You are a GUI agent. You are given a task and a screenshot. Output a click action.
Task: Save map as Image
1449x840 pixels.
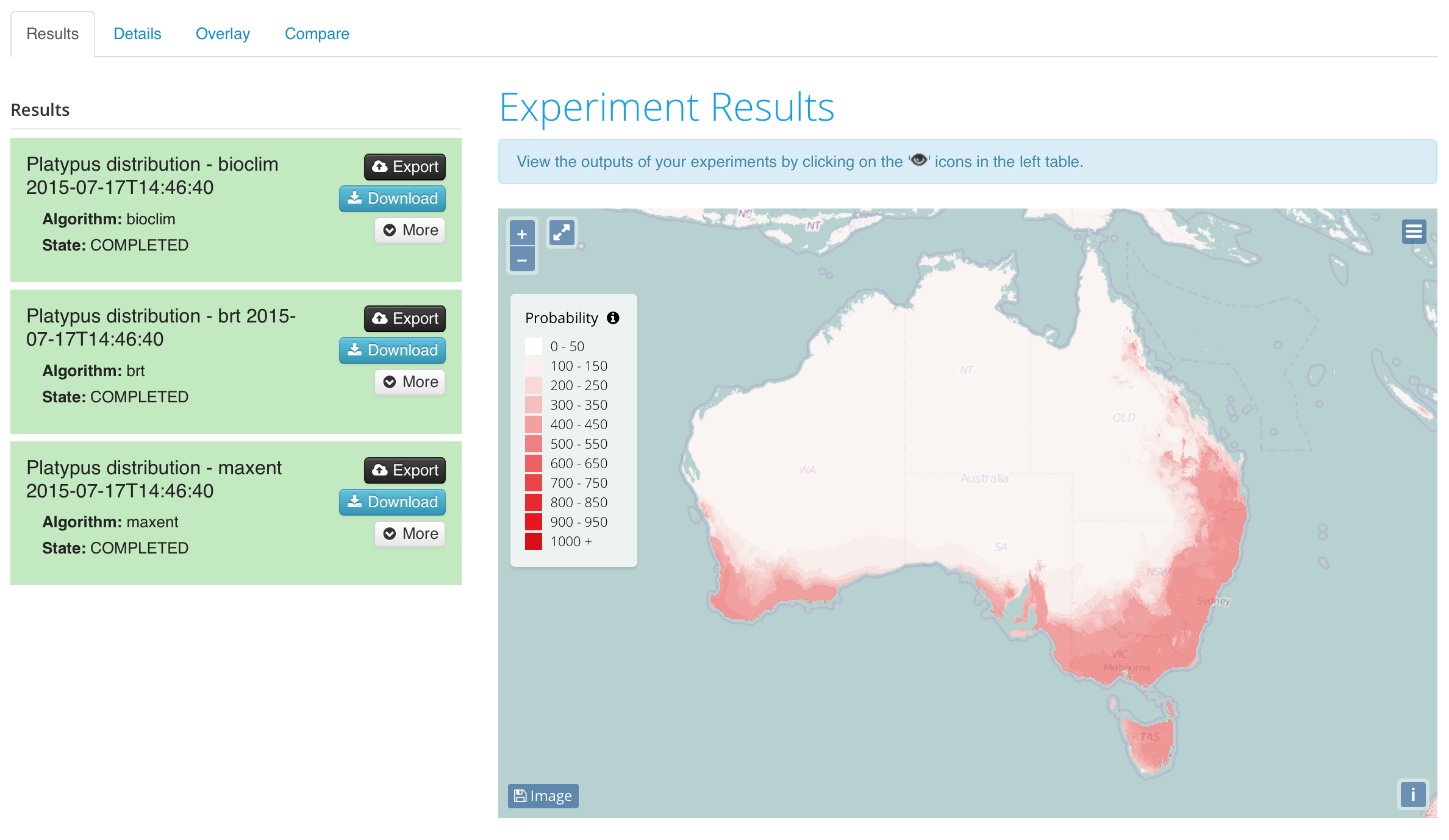(x=543, y=796)
